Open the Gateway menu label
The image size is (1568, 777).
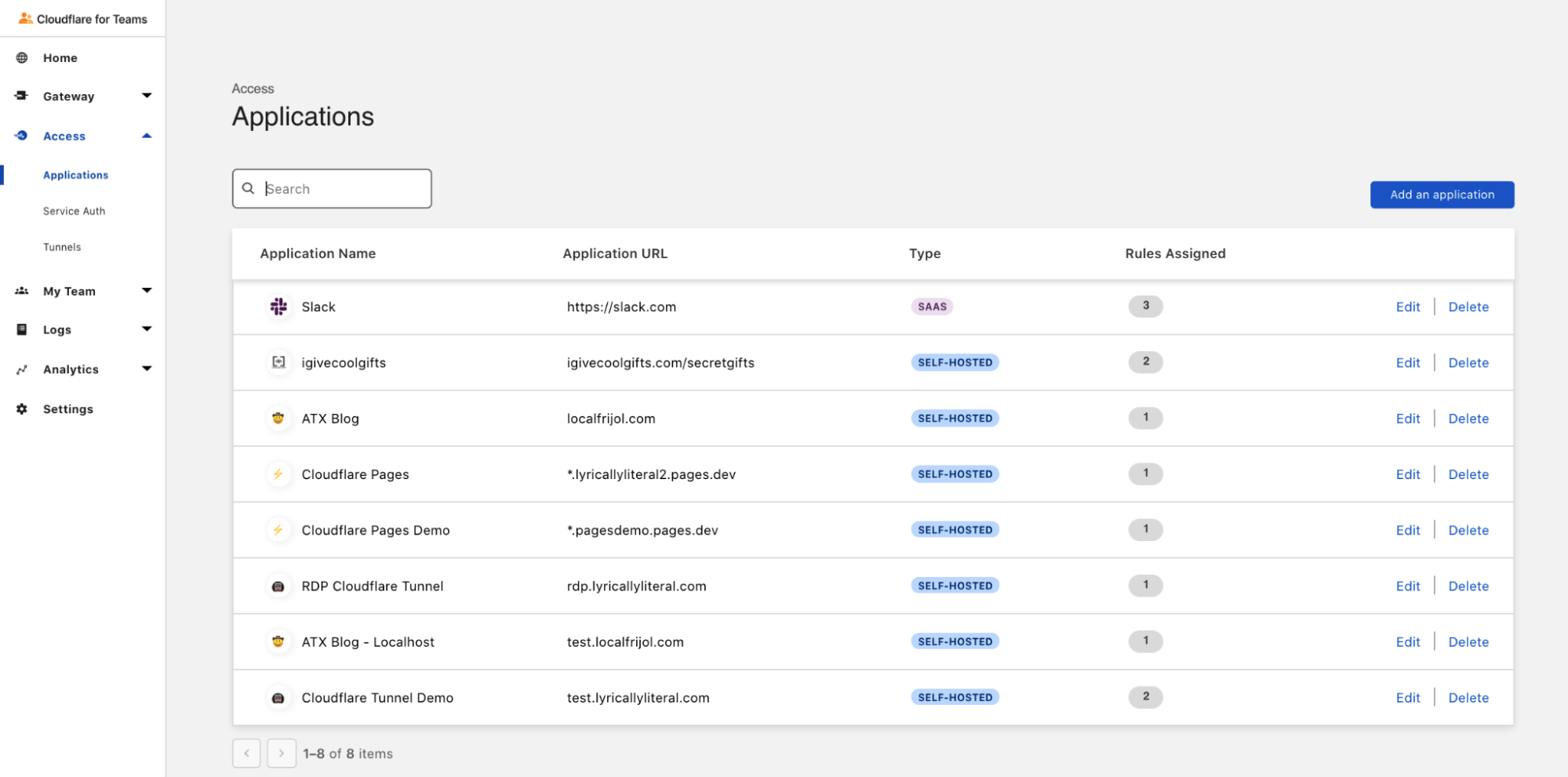pyautogui.click(x=69, y=96)
